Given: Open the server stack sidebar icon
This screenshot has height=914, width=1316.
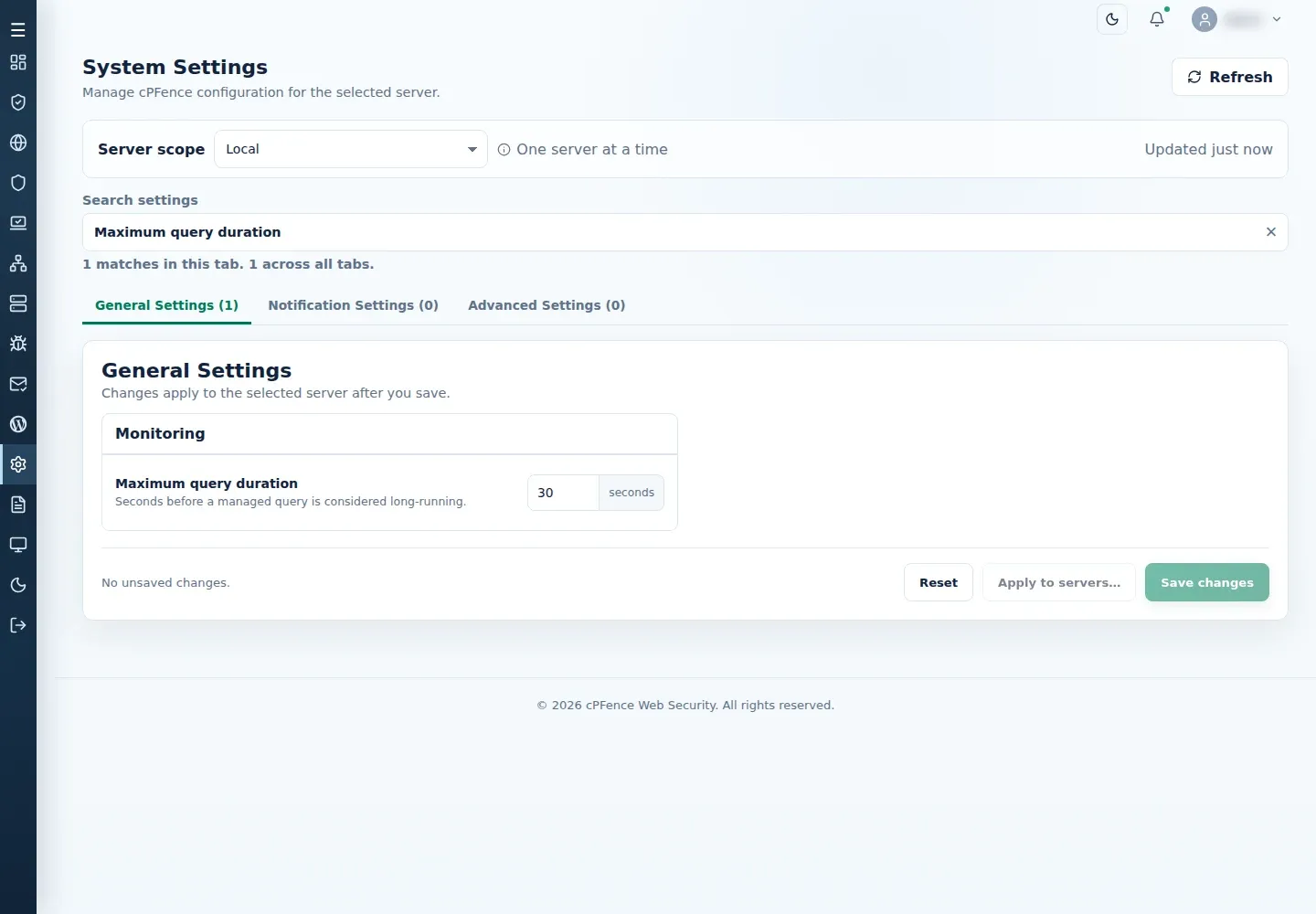Looking at the screenshot, I should [x=18, y=303].
